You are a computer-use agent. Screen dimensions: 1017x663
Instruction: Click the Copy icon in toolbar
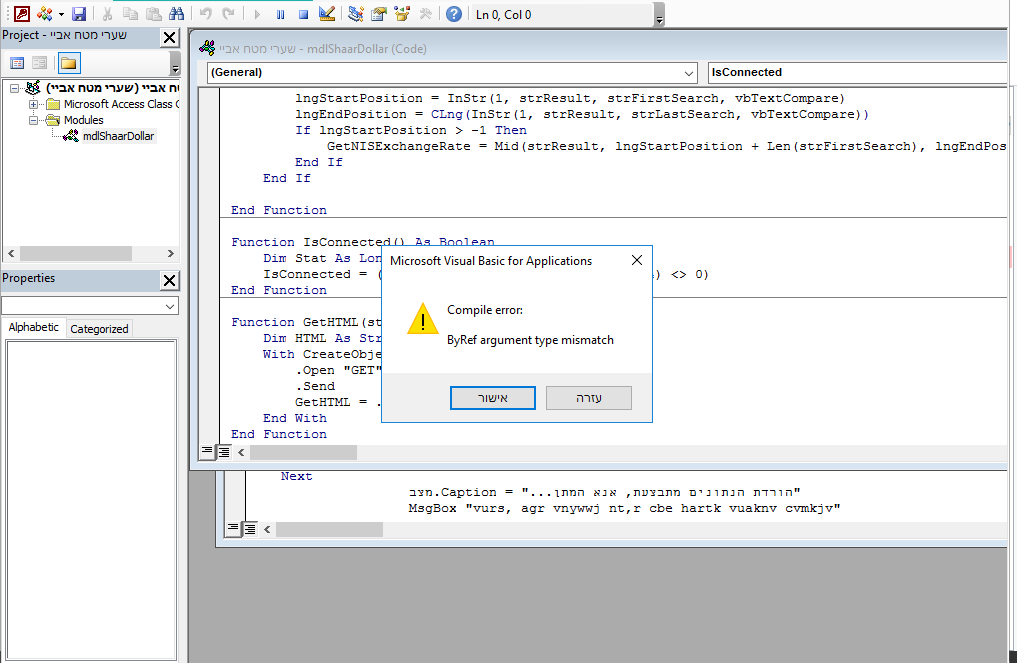130,14
